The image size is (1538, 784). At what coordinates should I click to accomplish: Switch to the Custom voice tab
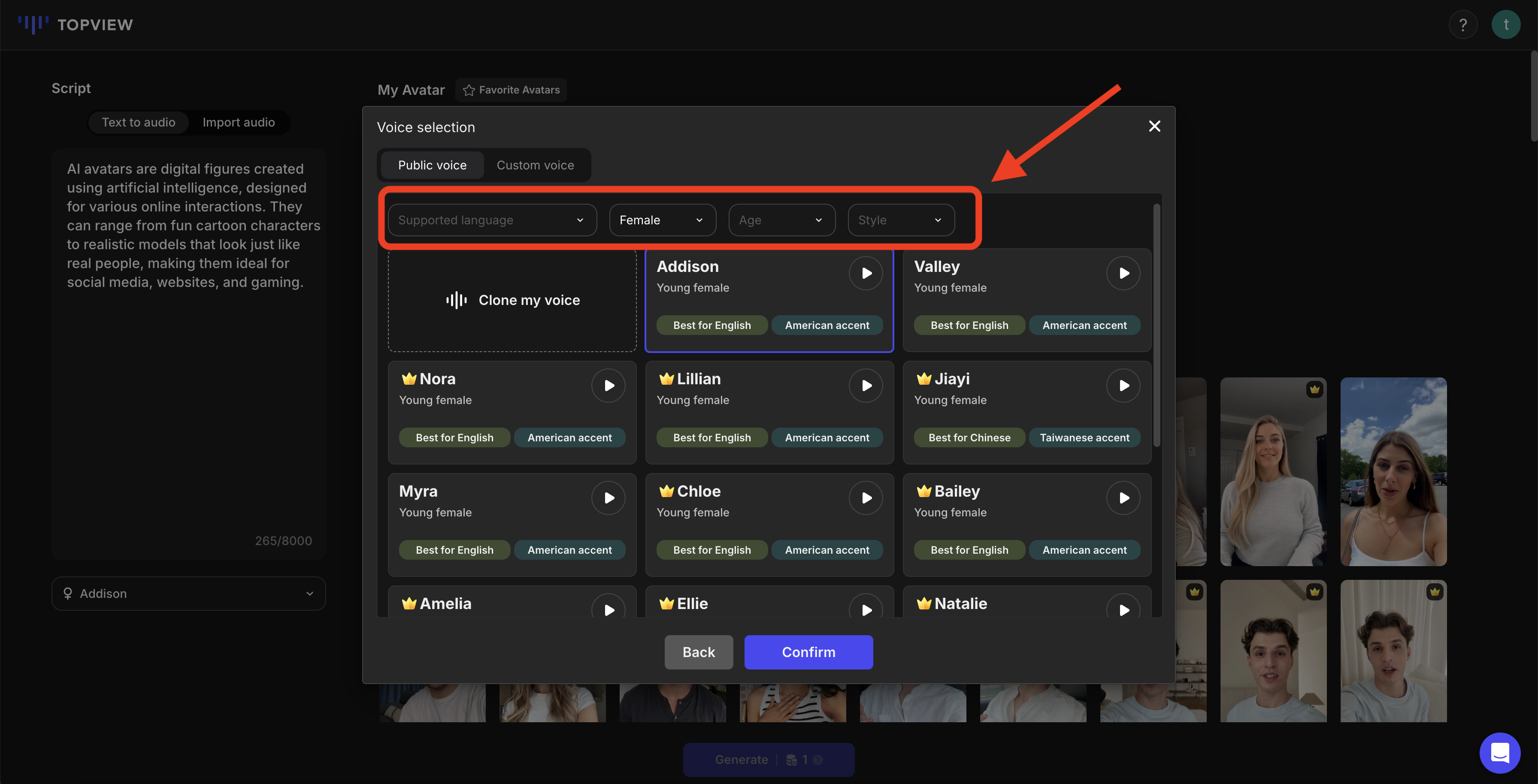click(x=535, y=165)
